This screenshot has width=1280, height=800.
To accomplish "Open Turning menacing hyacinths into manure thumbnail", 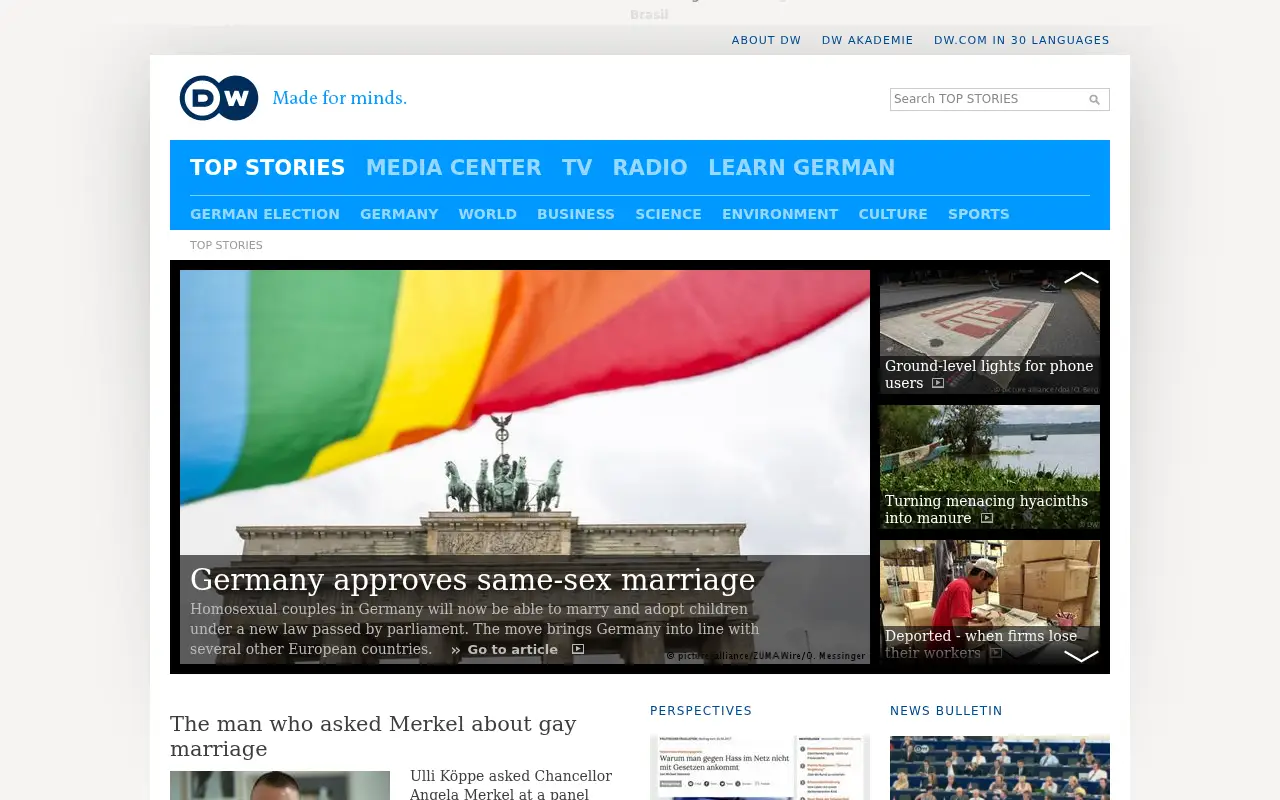I will pos(990,467).
